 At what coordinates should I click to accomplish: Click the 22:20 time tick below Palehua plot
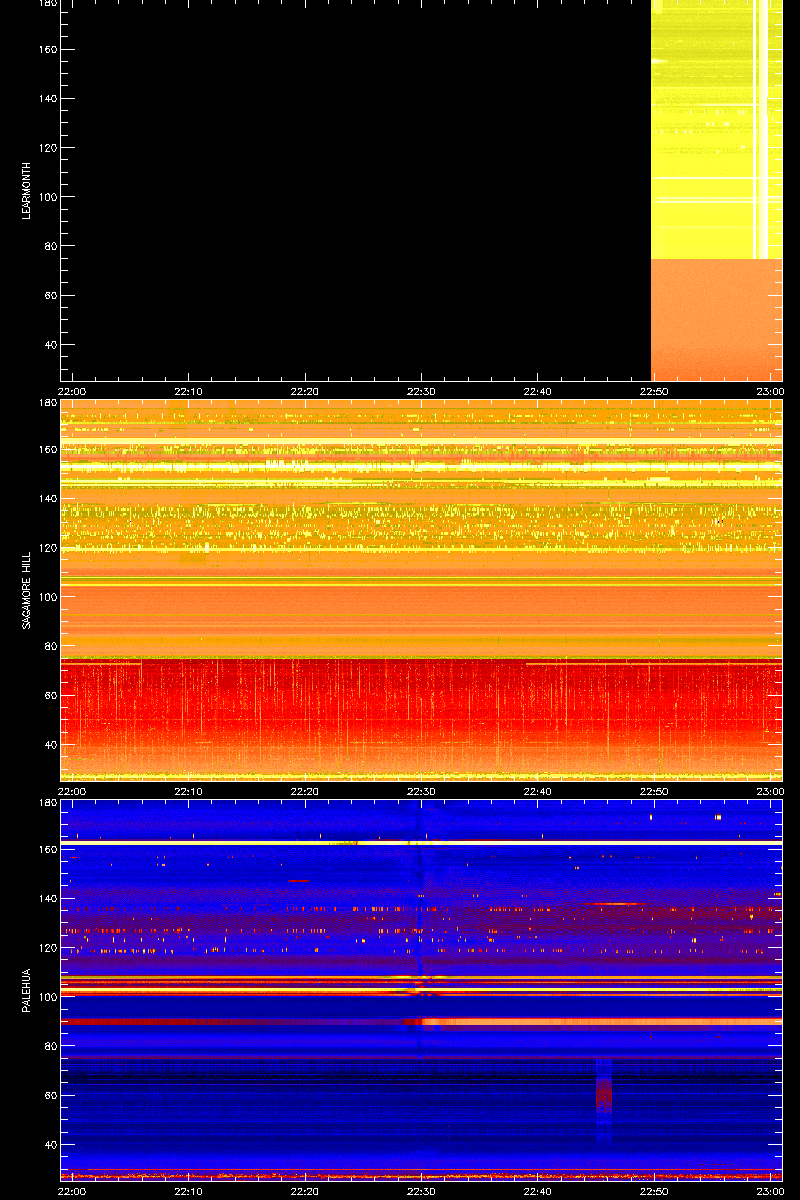click(x=305, y=1191)
